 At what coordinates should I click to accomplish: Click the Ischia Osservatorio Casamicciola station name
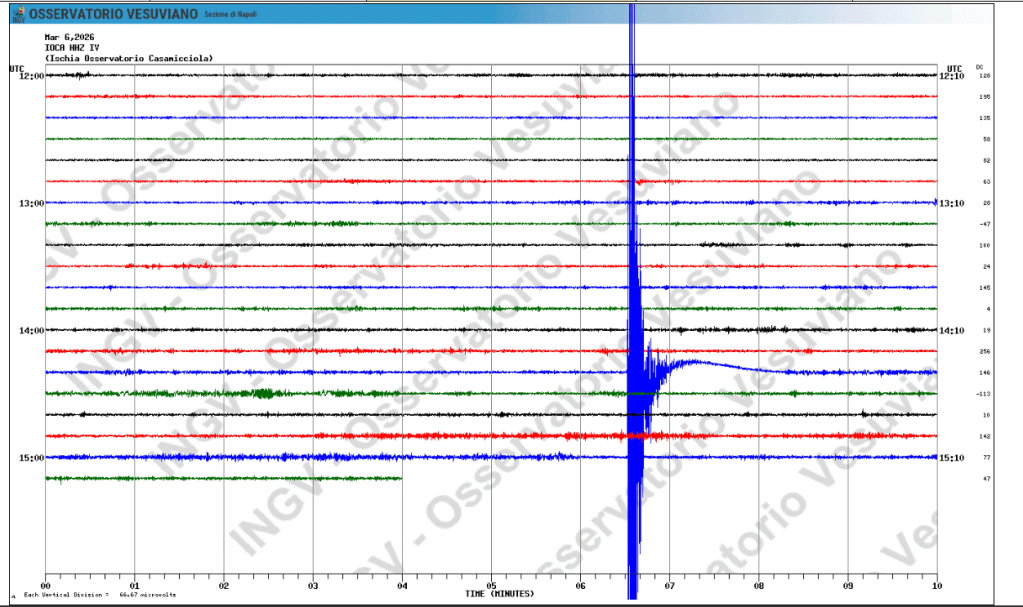(x=129, y=59)
